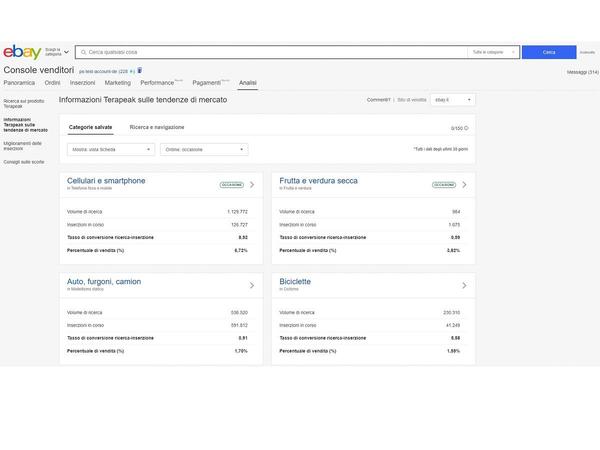600x450 pixels.
Task: Click the store badge icon beside account name
Action: click(x=140, y=70)
